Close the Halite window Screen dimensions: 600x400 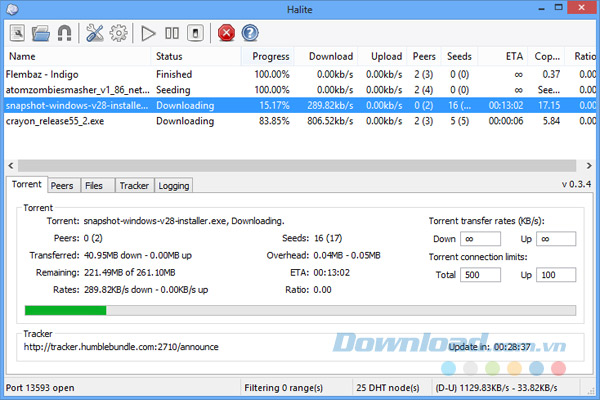[x=582, y=8]
